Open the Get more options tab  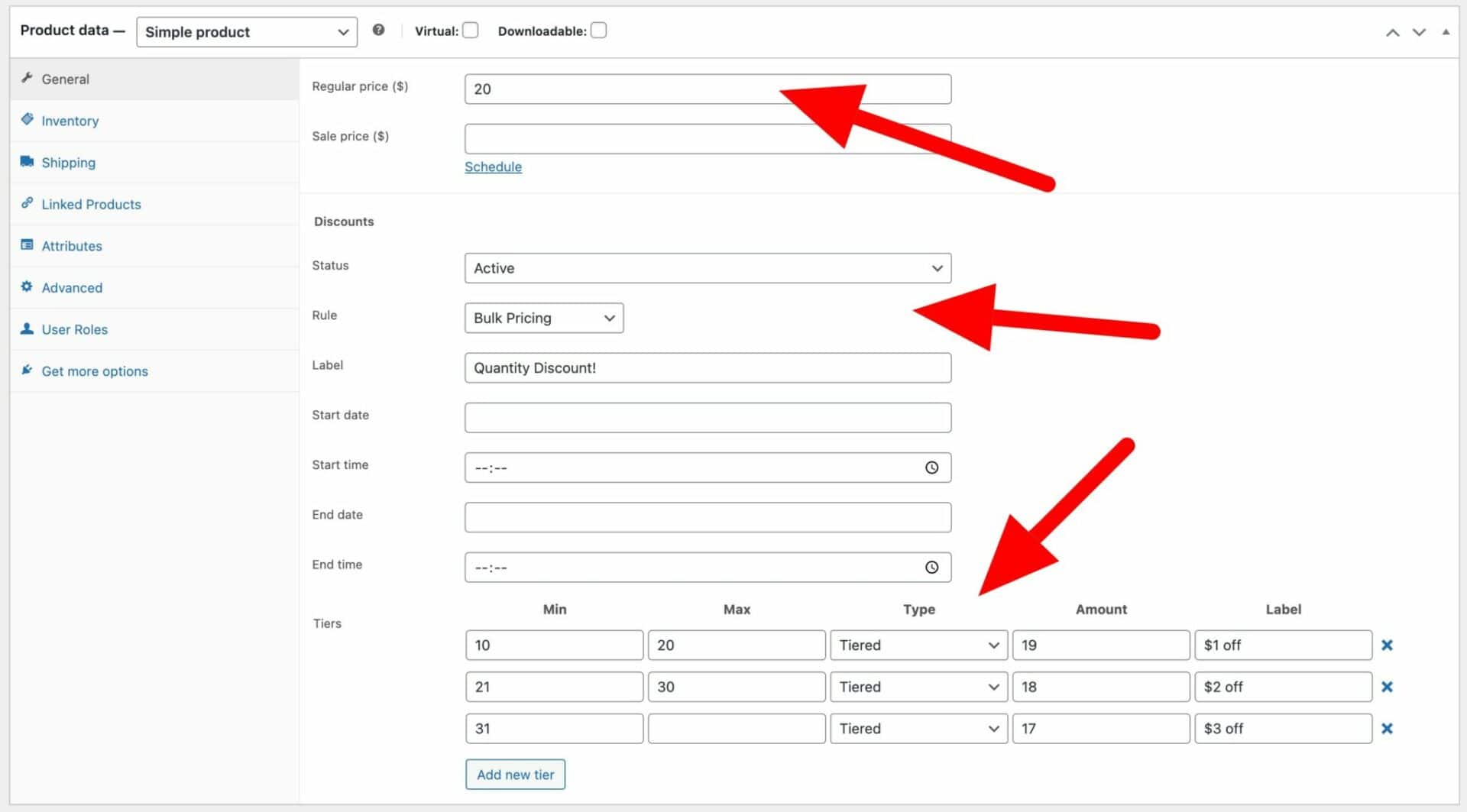[x=154, y=371]
